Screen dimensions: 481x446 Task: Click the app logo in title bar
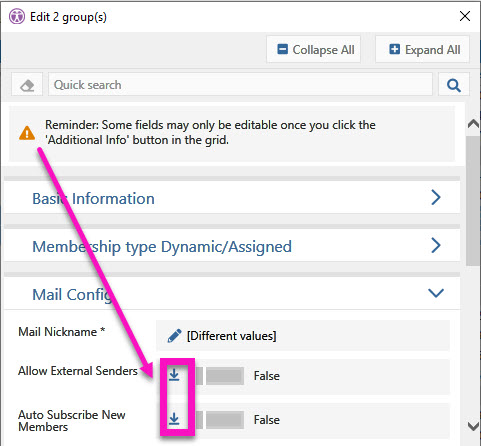[17, 16]
